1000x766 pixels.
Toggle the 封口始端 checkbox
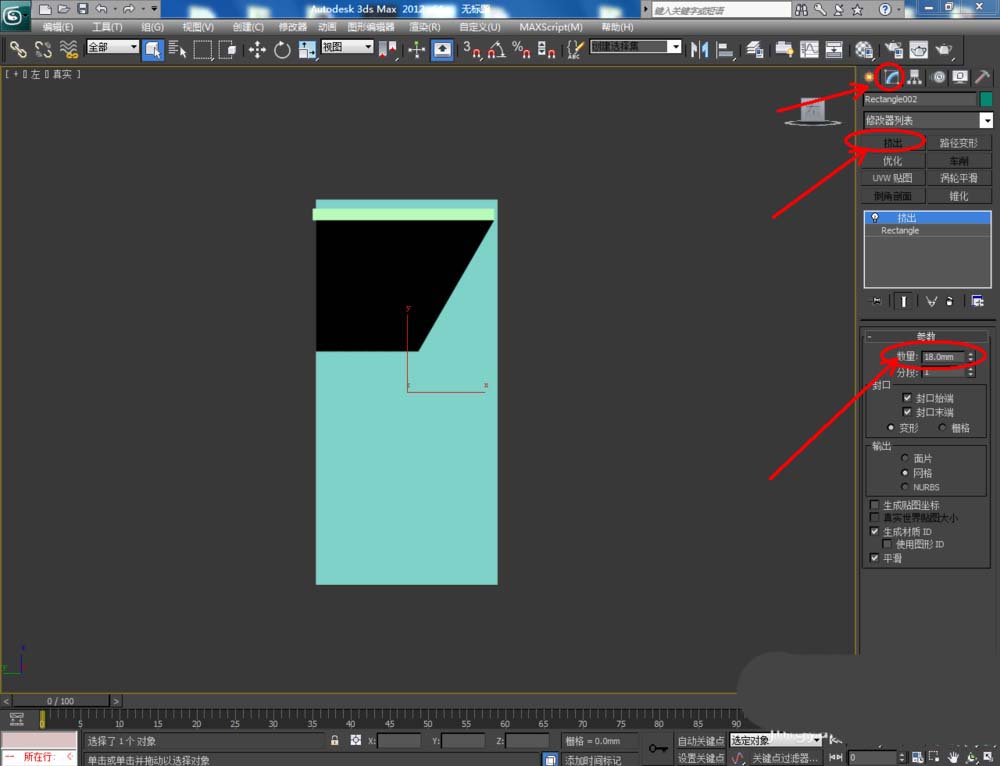coord(907,398)
